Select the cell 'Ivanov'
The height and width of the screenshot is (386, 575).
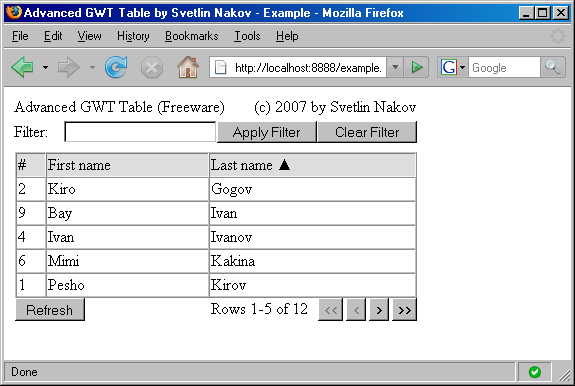(312, 237)
